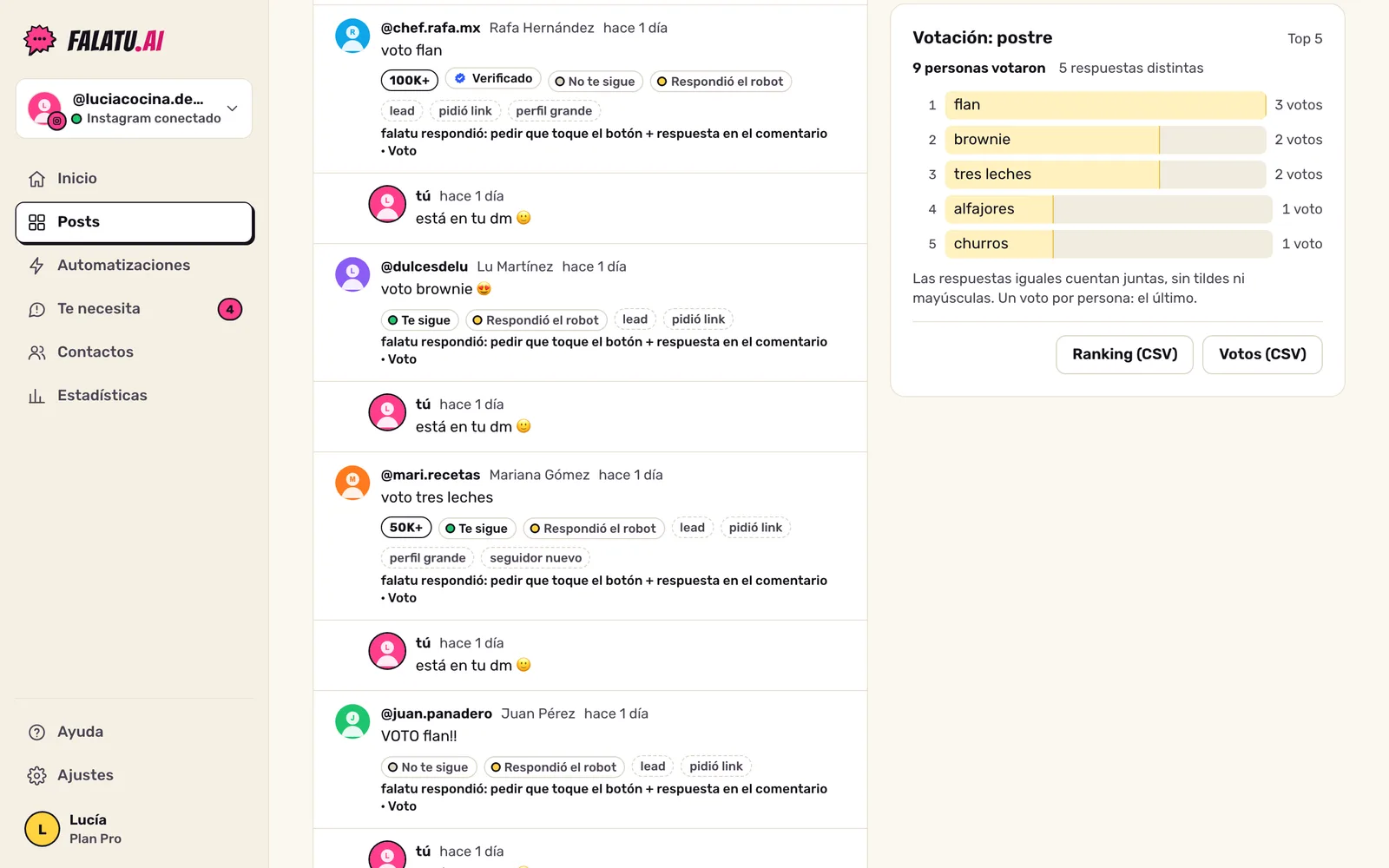The height and width of the screenshot is (868, 1389).
Task: Open the @dulcesdelu username link
Action: point(425,266)
